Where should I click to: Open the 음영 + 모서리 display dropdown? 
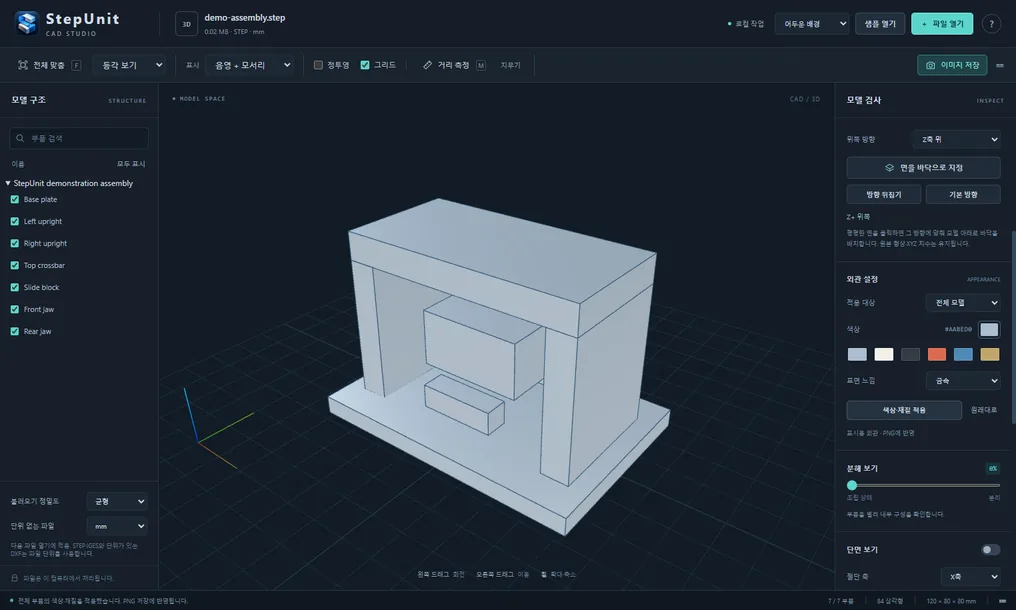[x=250, y=65]
